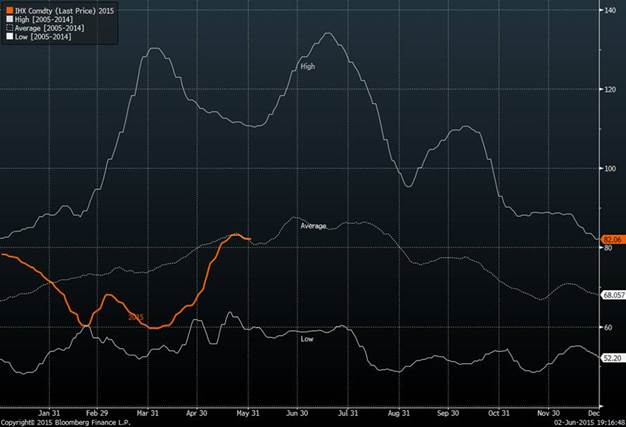626x427 pixels.
Task: Click the 'Low' line label on chart
Action: (308, 340)
